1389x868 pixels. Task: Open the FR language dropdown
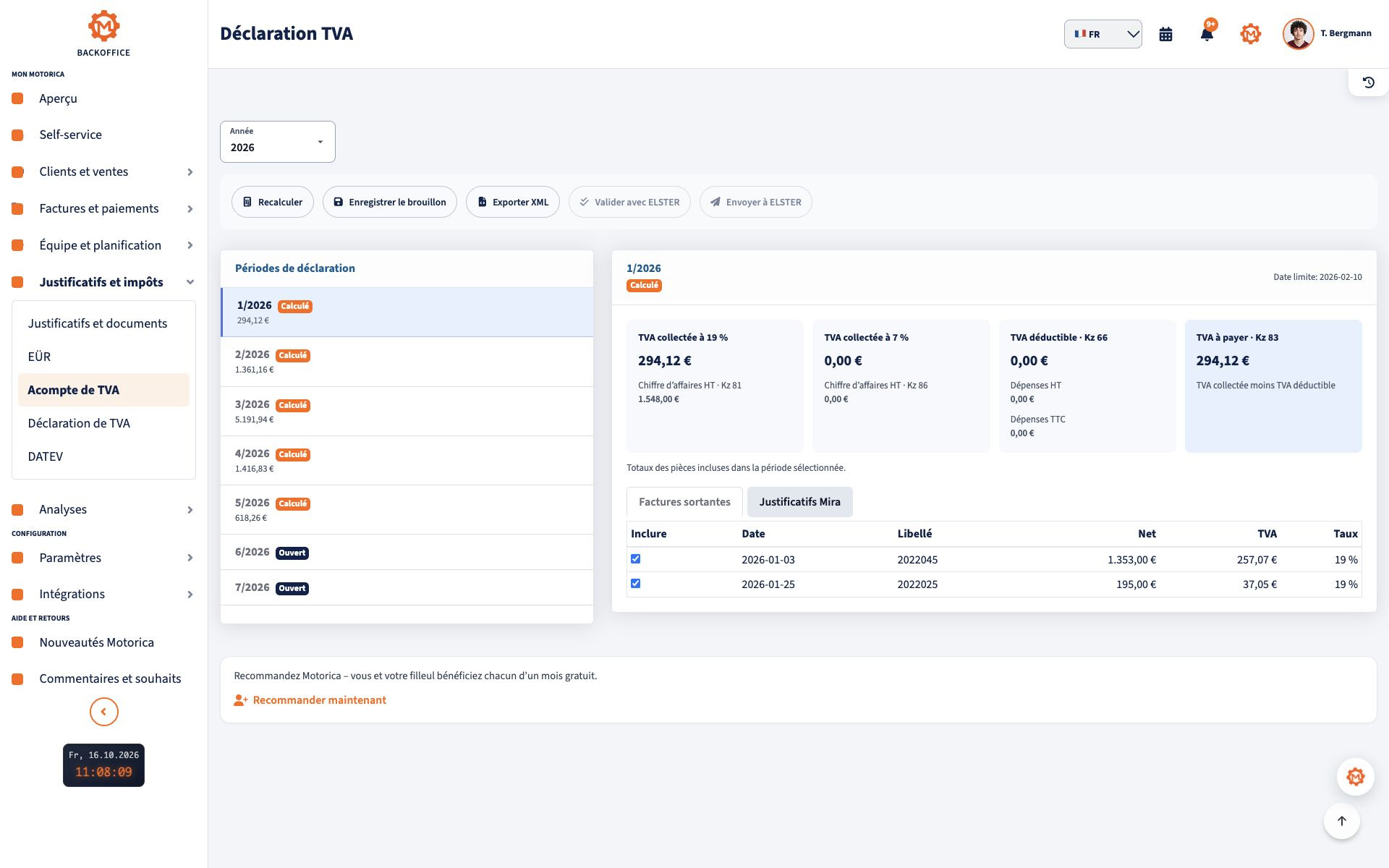1103,34
